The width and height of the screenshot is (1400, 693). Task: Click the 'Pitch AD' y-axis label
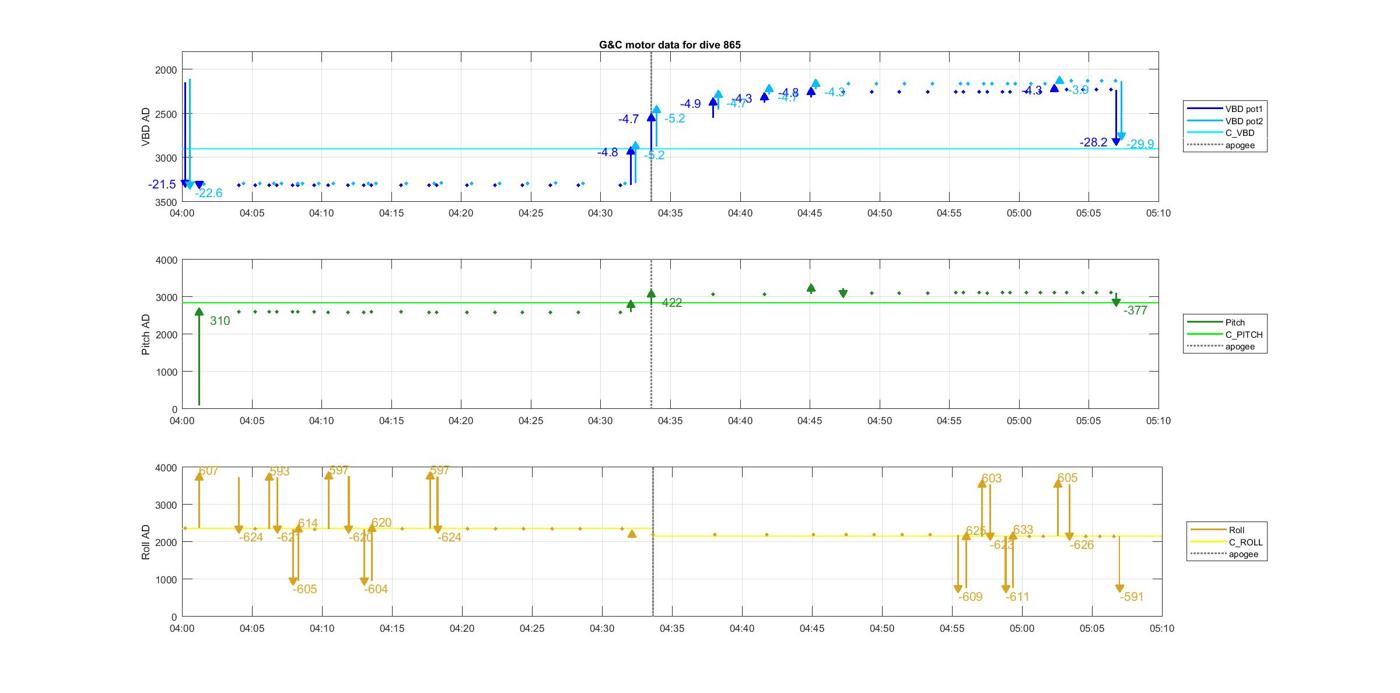pyautogui.click(x=146, y=334)
